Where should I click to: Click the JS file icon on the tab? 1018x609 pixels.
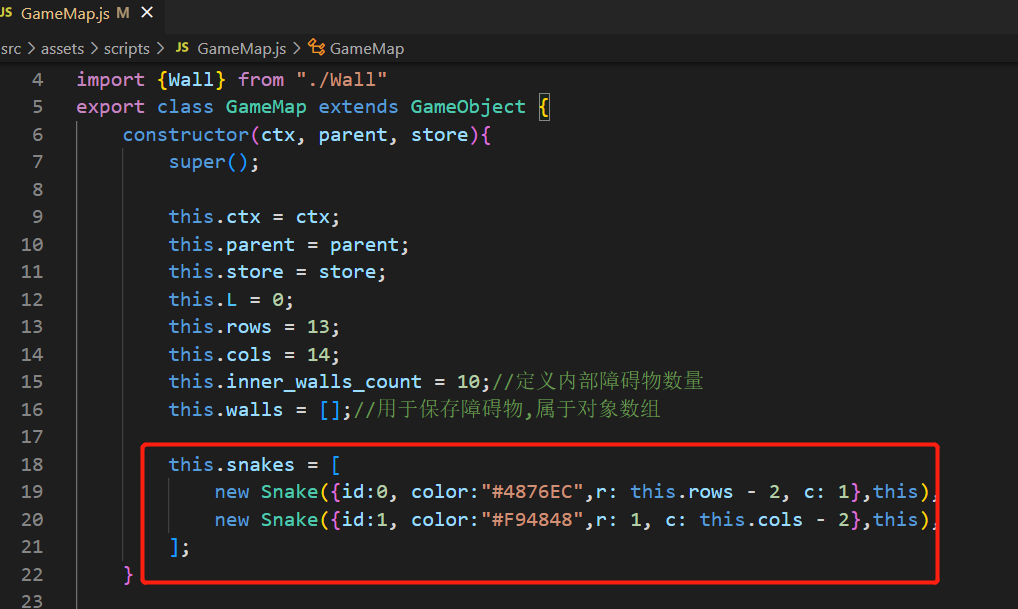coord(6,13)
